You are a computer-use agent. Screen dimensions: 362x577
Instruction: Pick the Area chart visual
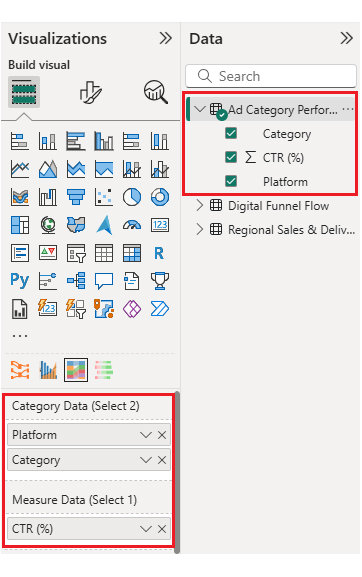click(x=48, y=169)
